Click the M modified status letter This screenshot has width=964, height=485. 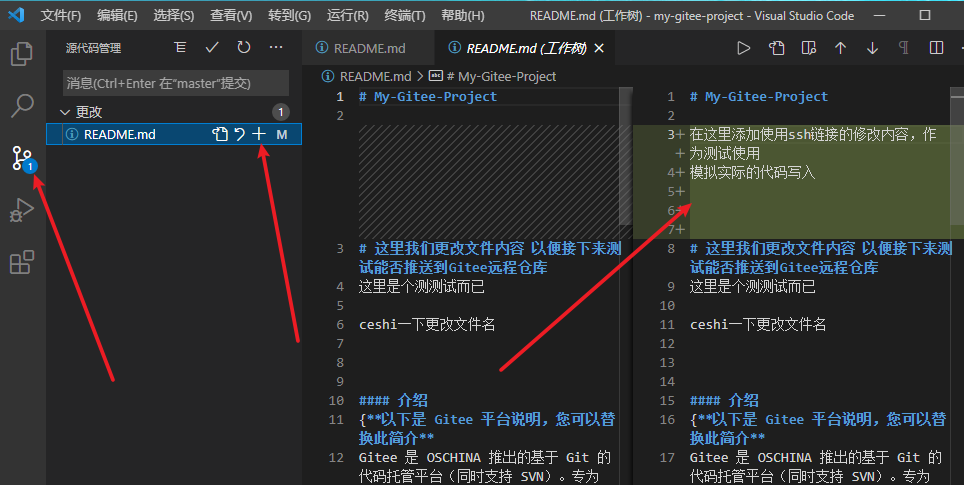(x=282, y=134)
